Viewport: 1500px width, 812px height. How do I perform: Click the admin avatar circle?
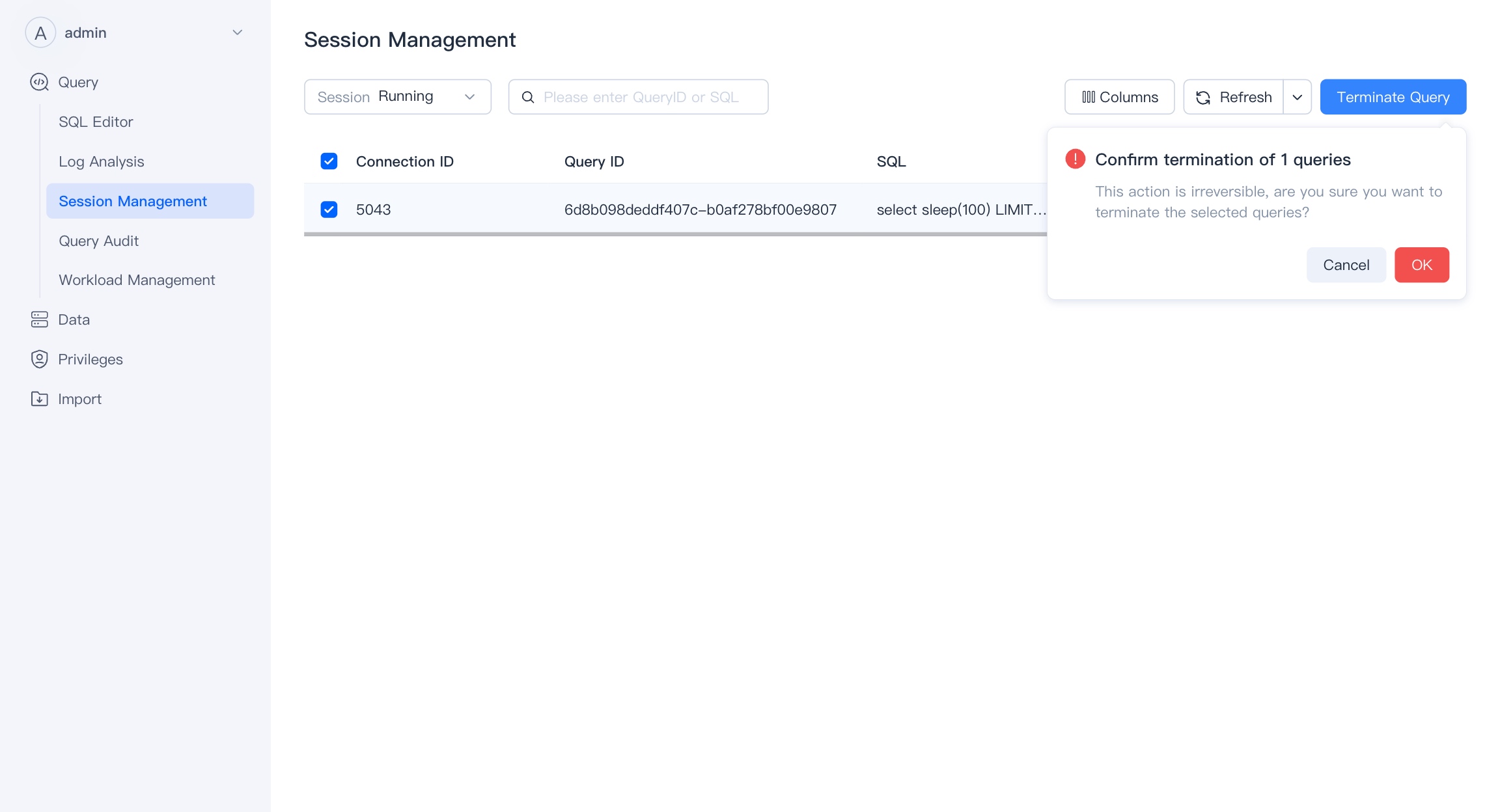[x=40, y=33]
